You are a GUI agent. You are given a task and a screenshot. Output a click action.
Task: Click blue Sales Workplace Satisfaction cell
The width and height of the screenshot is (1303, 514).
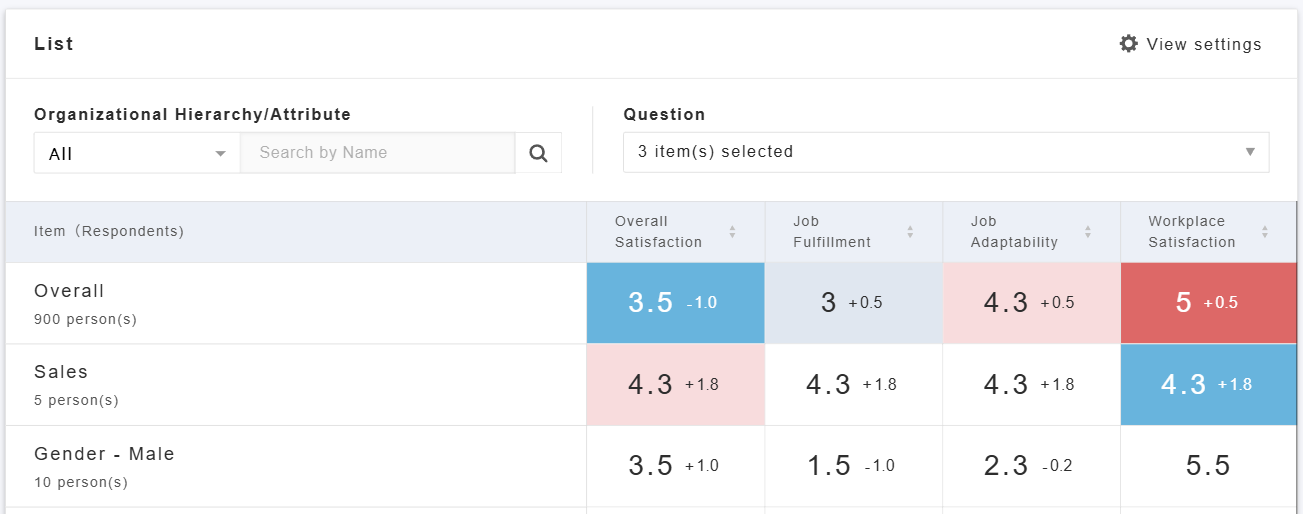click(x=1208, y=385)
